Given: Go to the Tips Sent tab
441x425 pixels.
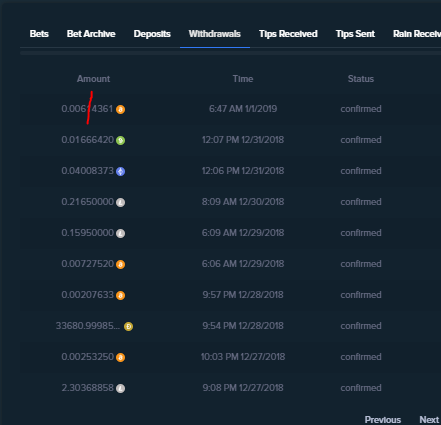Looking at the screenshot, I should coord(355,34).
